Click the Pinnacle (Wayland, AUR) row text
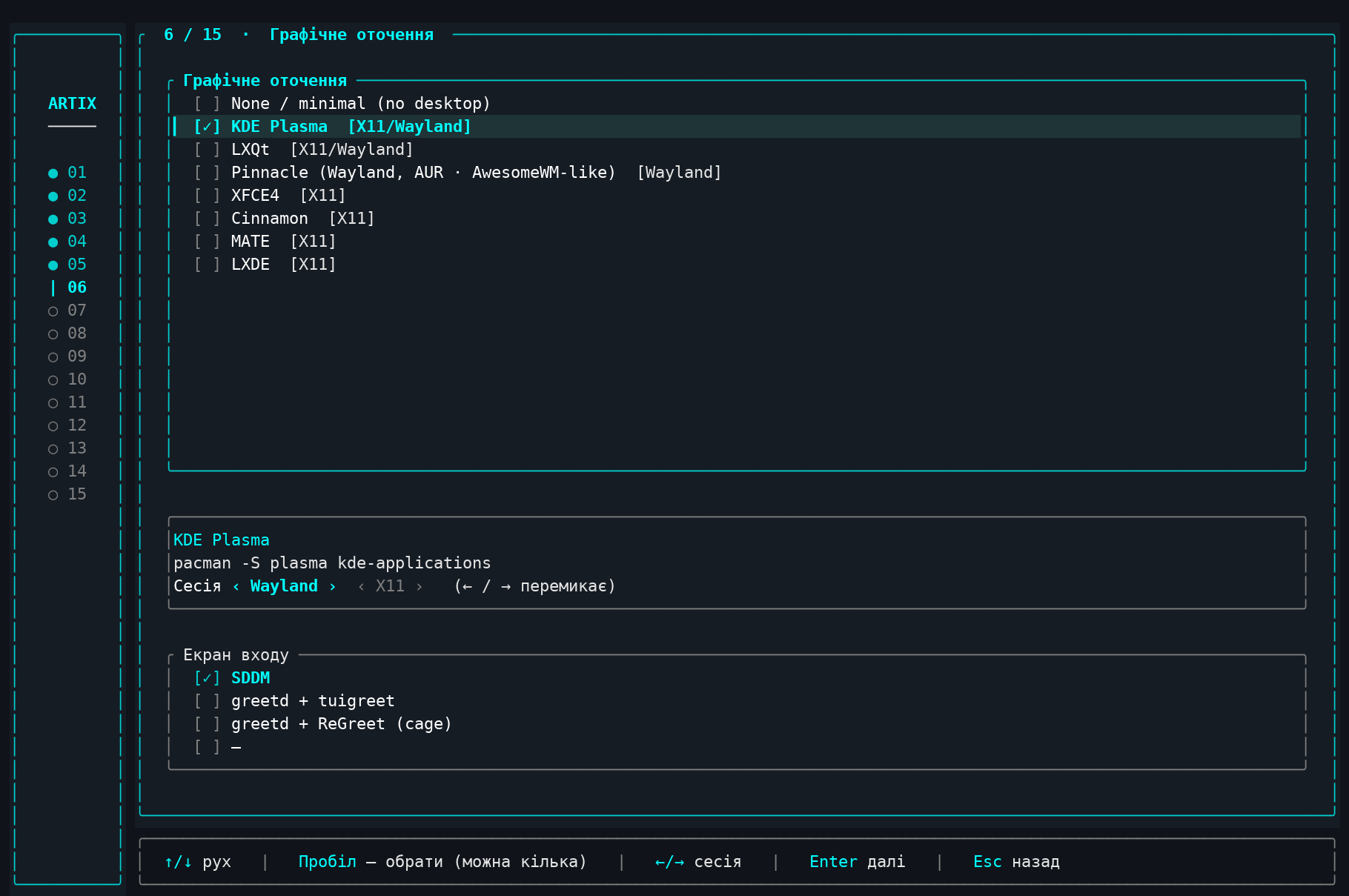This screenshot has width=1349, height=896. pyautogui.click(x=477, y=173)
